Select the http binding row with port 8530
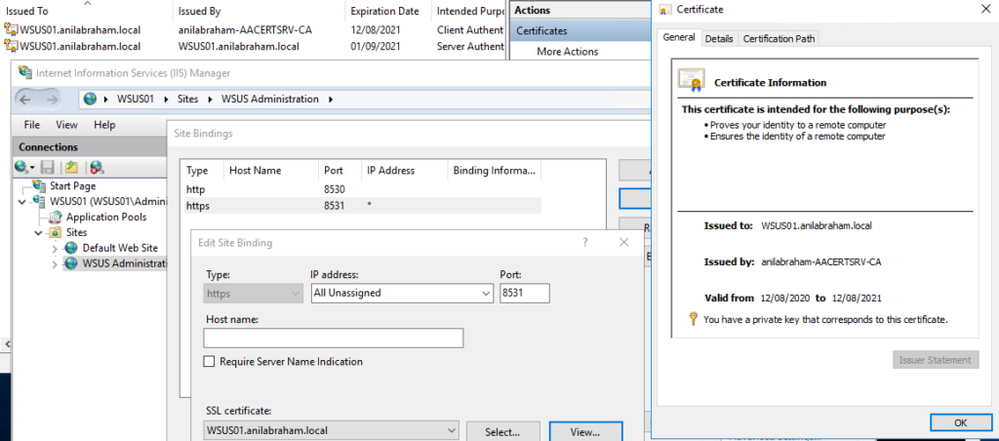The width and height of the screenshot is (999, 441). click(x=361, y=189)
